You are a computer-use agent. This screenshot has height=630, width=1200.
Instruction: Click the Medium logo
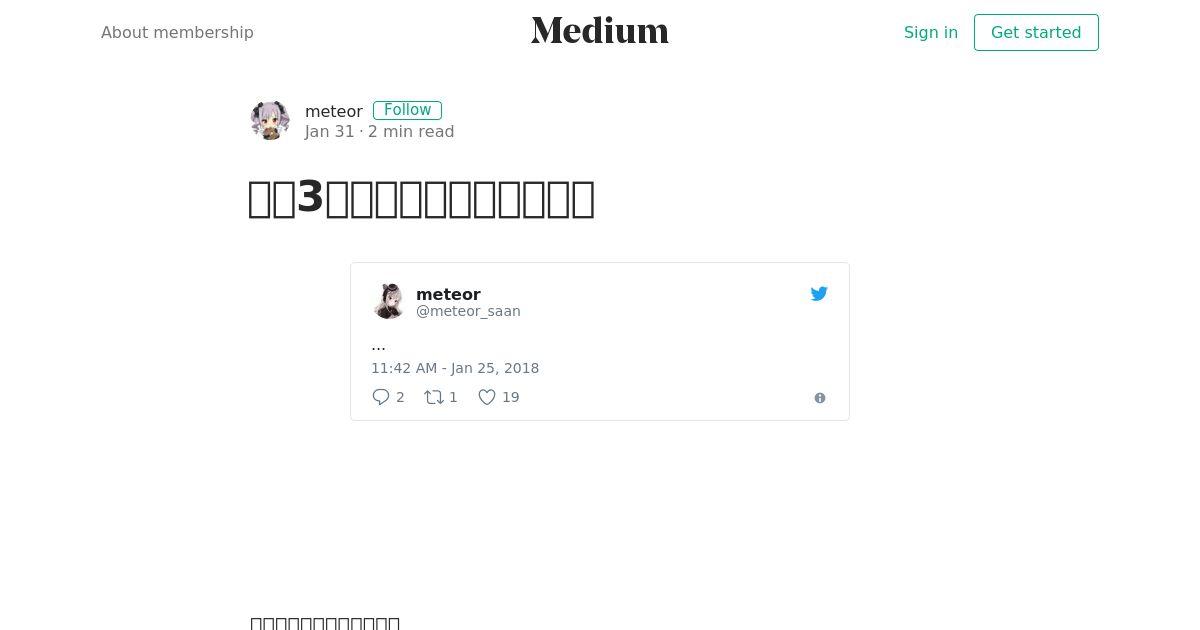(x=600, y=31)
